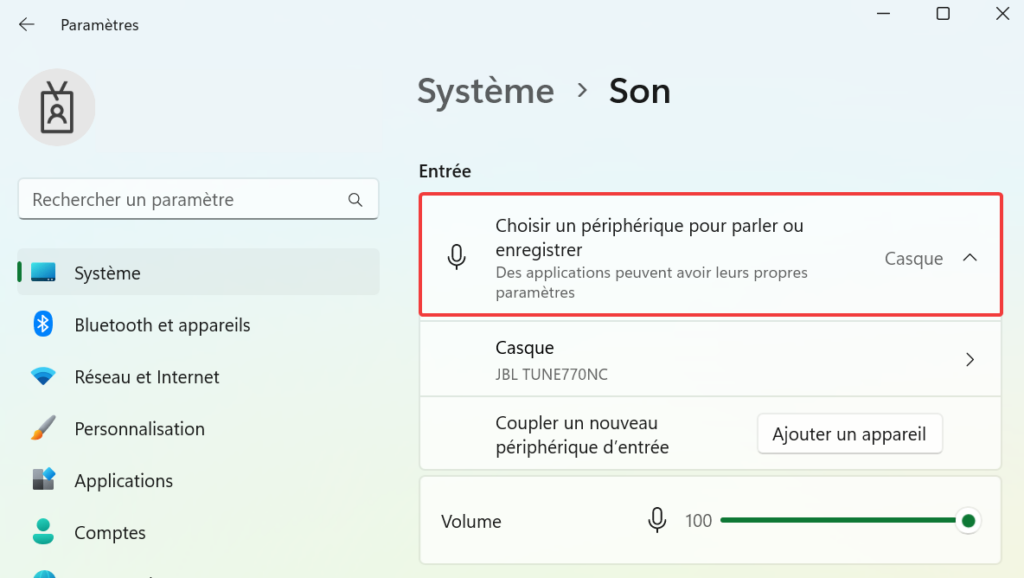Go to Système in the breadcrumb
The width and height of the screenshot is (1024, 578).
click(485, 91)
